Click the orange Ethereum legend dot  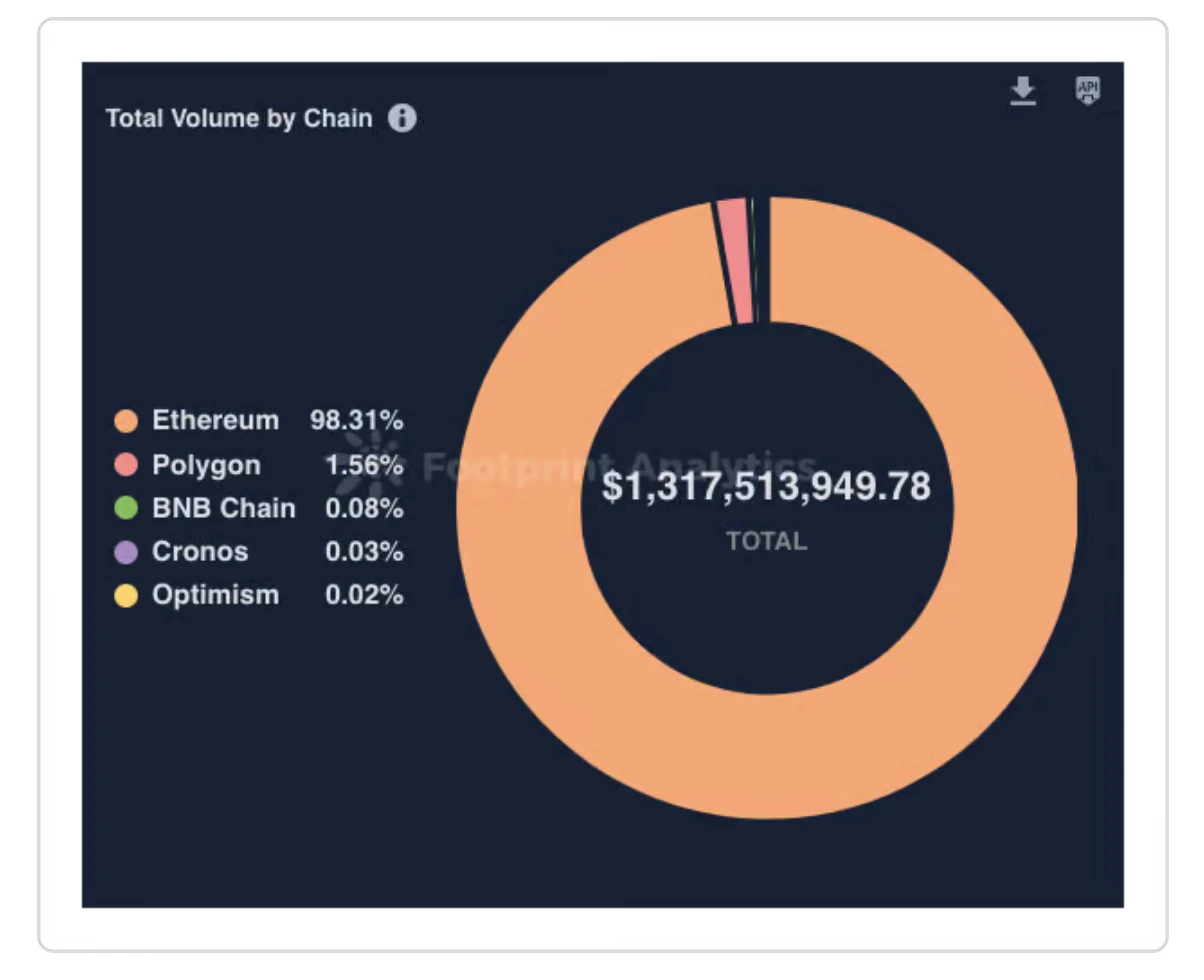pyautogui.click(x=126, y=422)
